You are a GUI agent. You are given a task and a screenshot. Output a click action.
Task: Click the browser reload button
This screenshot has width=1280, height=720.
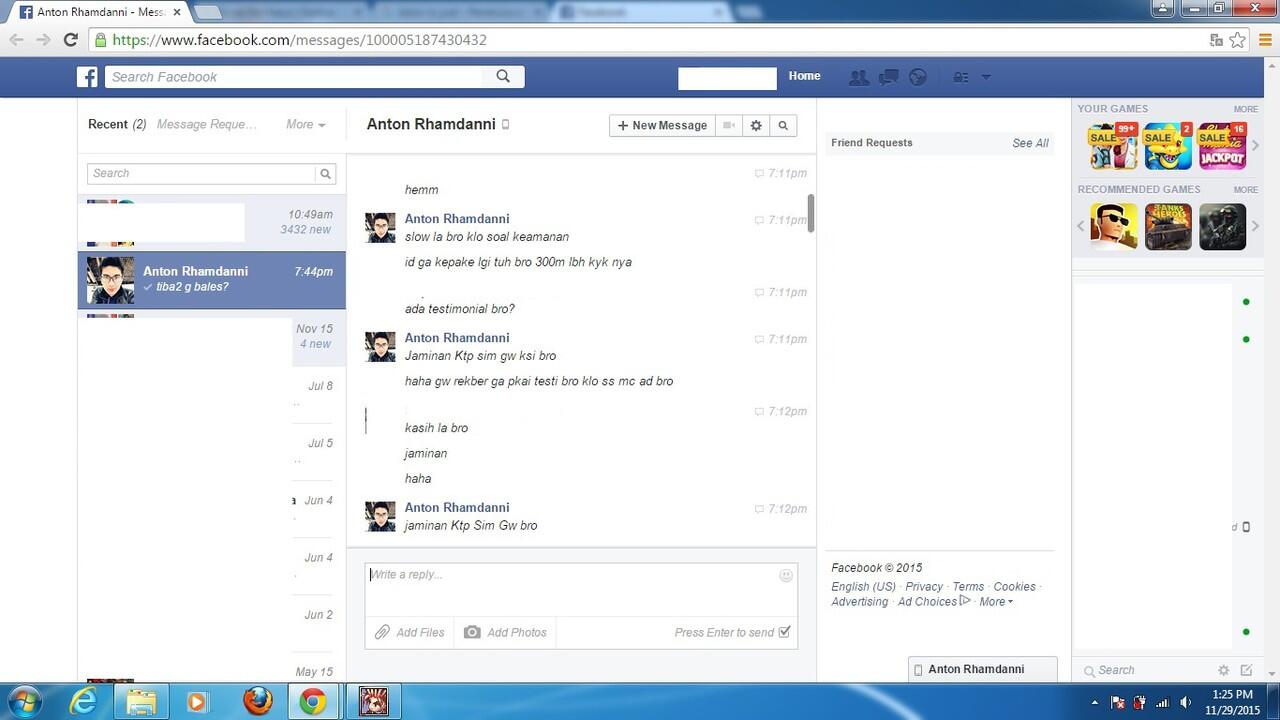(70, 40)
